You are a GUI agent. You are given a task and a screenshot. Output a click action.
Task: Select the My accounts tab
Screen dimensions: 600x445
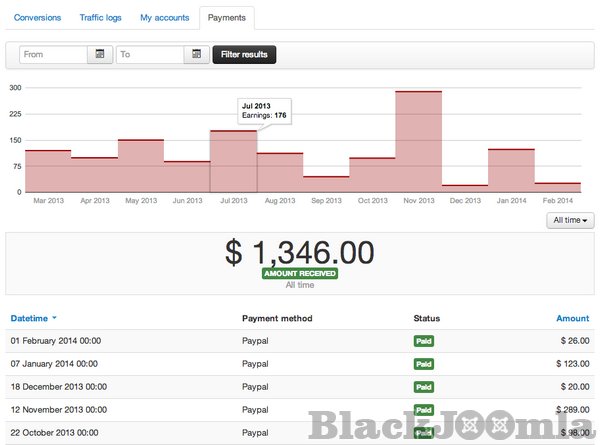(x=164, y=18)
